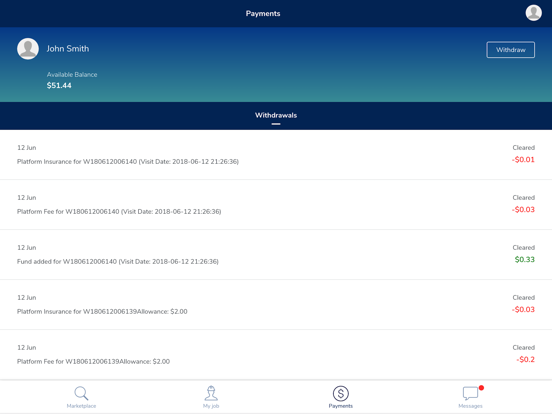The image size is (552, 414).
Task: Click 12 Jun date on Fund added row
Action: [x=27, y=247]
